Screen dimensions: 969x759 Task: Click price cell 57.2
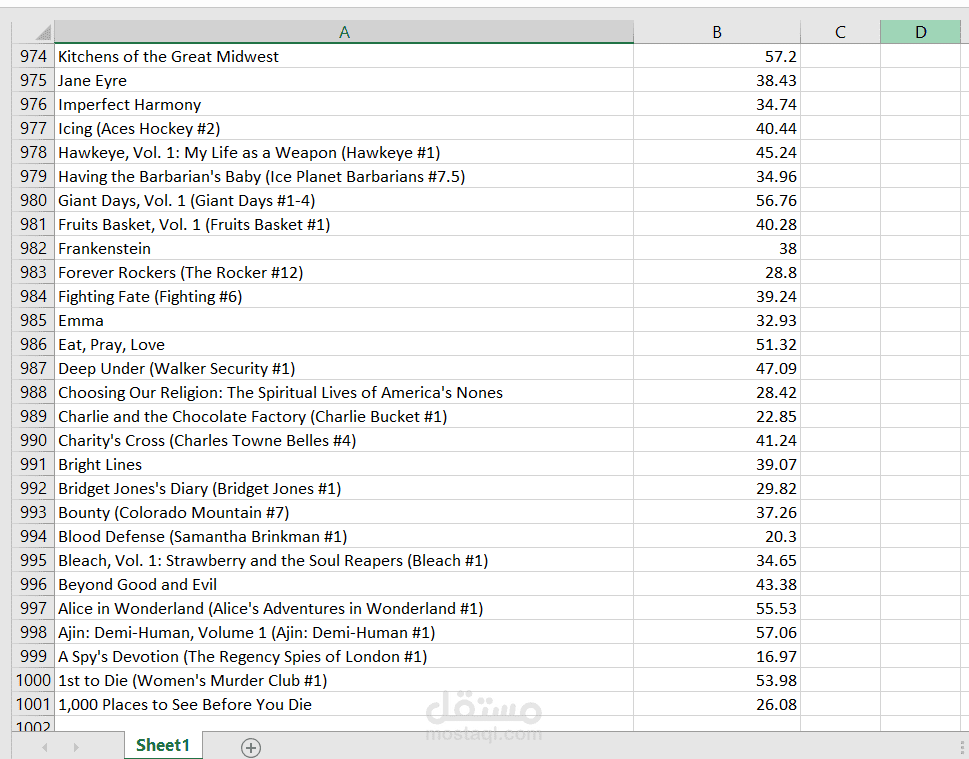tap(717, 56)
